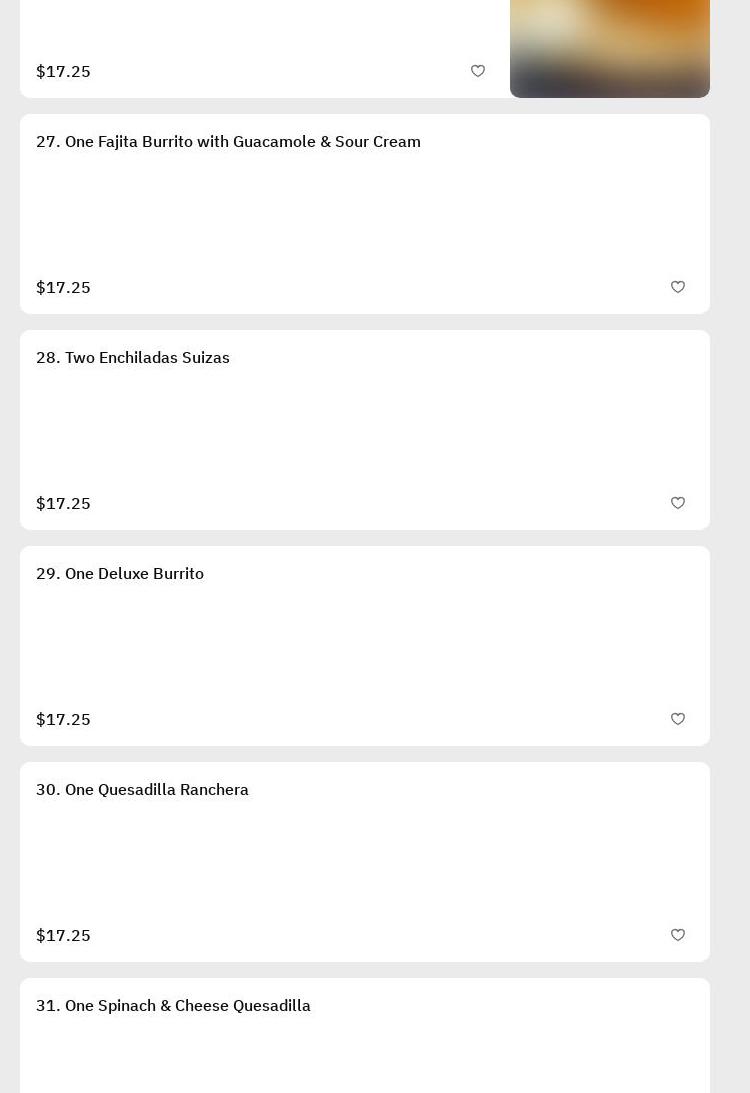Click the price under Two Enchiladas Suizas
This screenshot has width=750, height=1093.
[x=63, y=504]
